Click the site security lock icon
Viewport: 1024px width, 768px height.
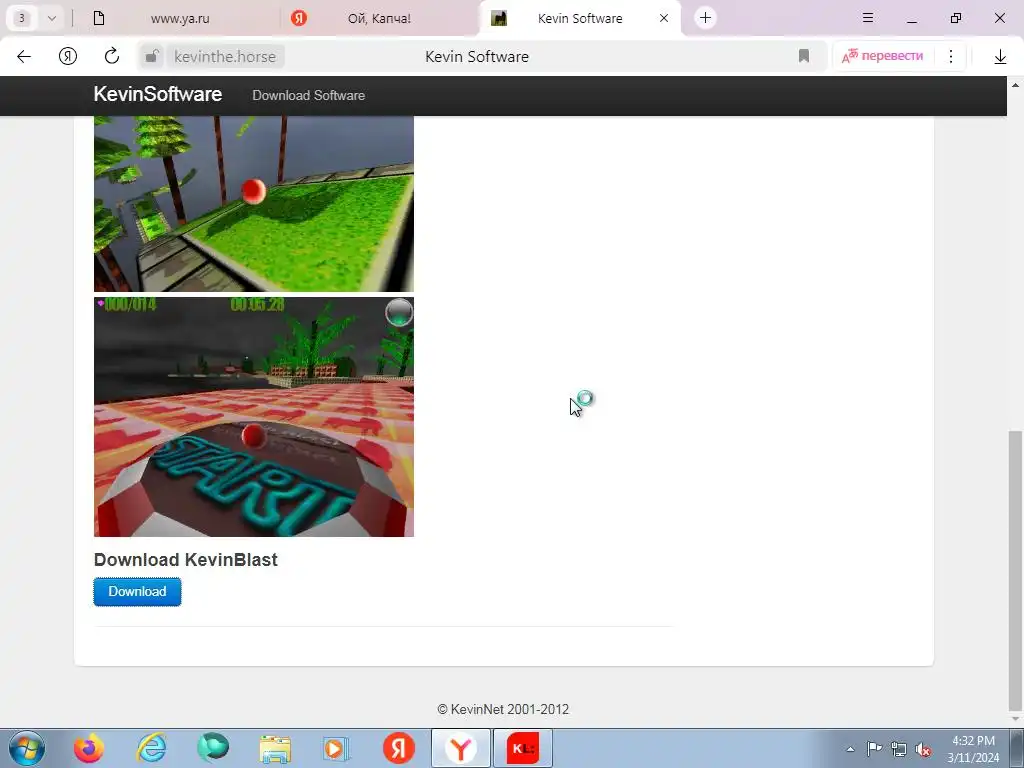point(152,57)
